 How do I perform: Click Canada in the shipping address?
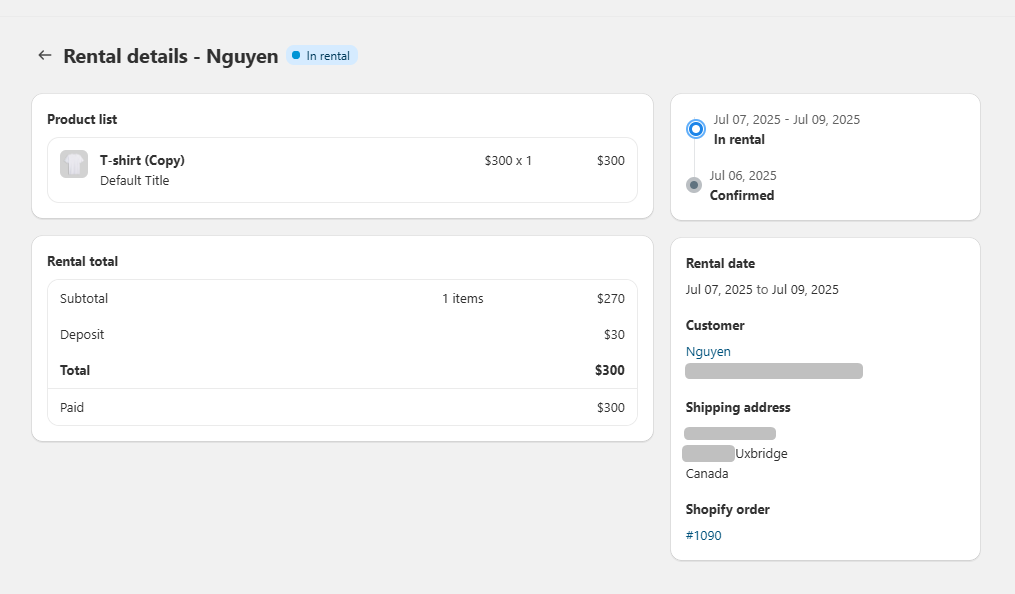pyautogui.click(x=707, y=473)
